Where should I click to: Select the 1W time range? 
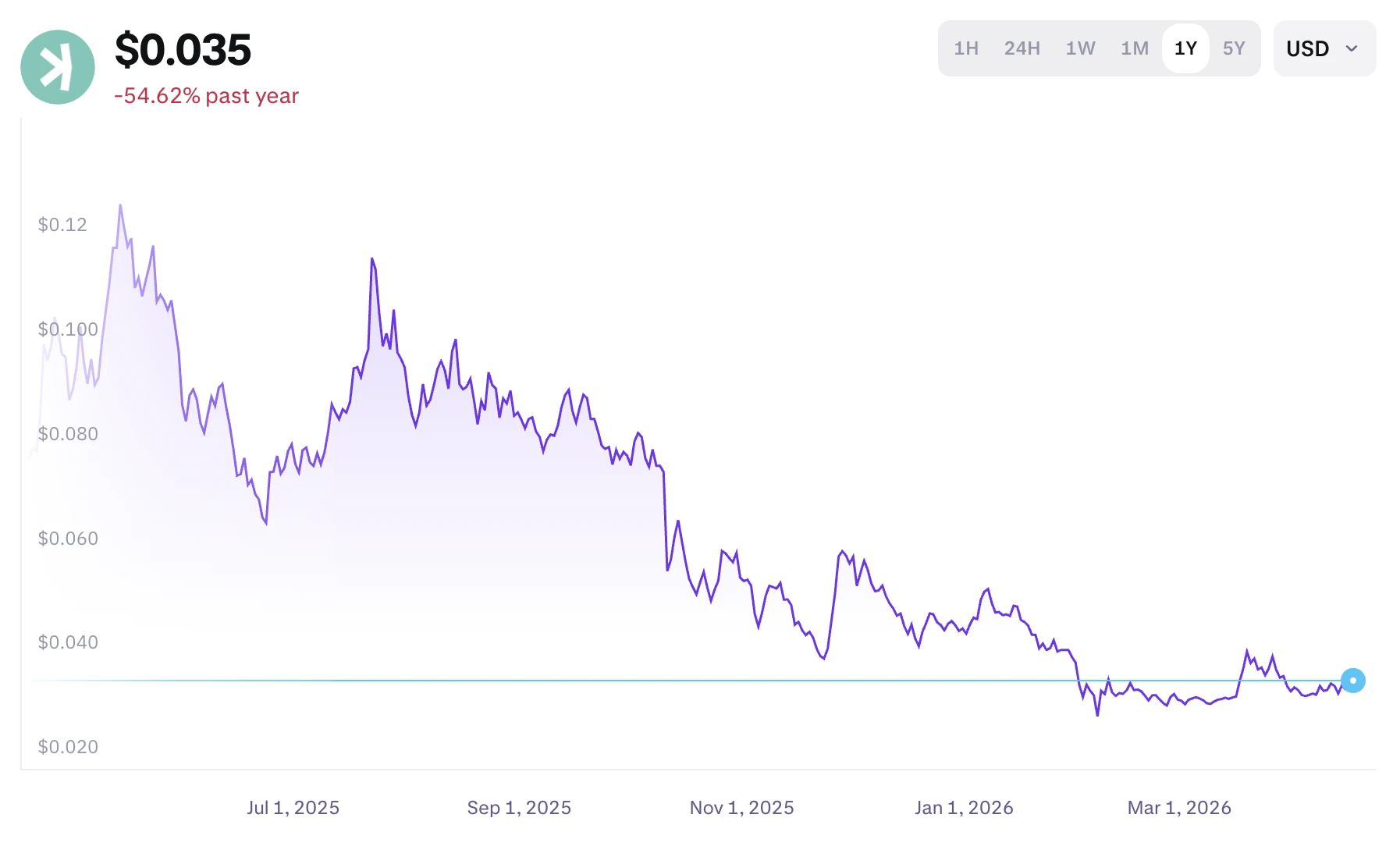point(1080,48)
